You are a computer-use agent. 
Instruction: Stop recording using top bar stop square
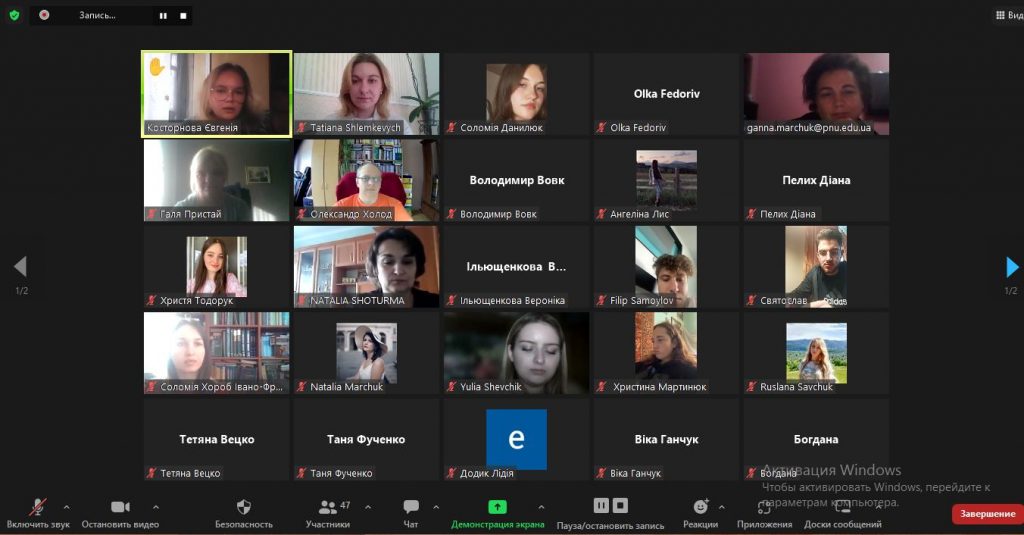(184, 16)
